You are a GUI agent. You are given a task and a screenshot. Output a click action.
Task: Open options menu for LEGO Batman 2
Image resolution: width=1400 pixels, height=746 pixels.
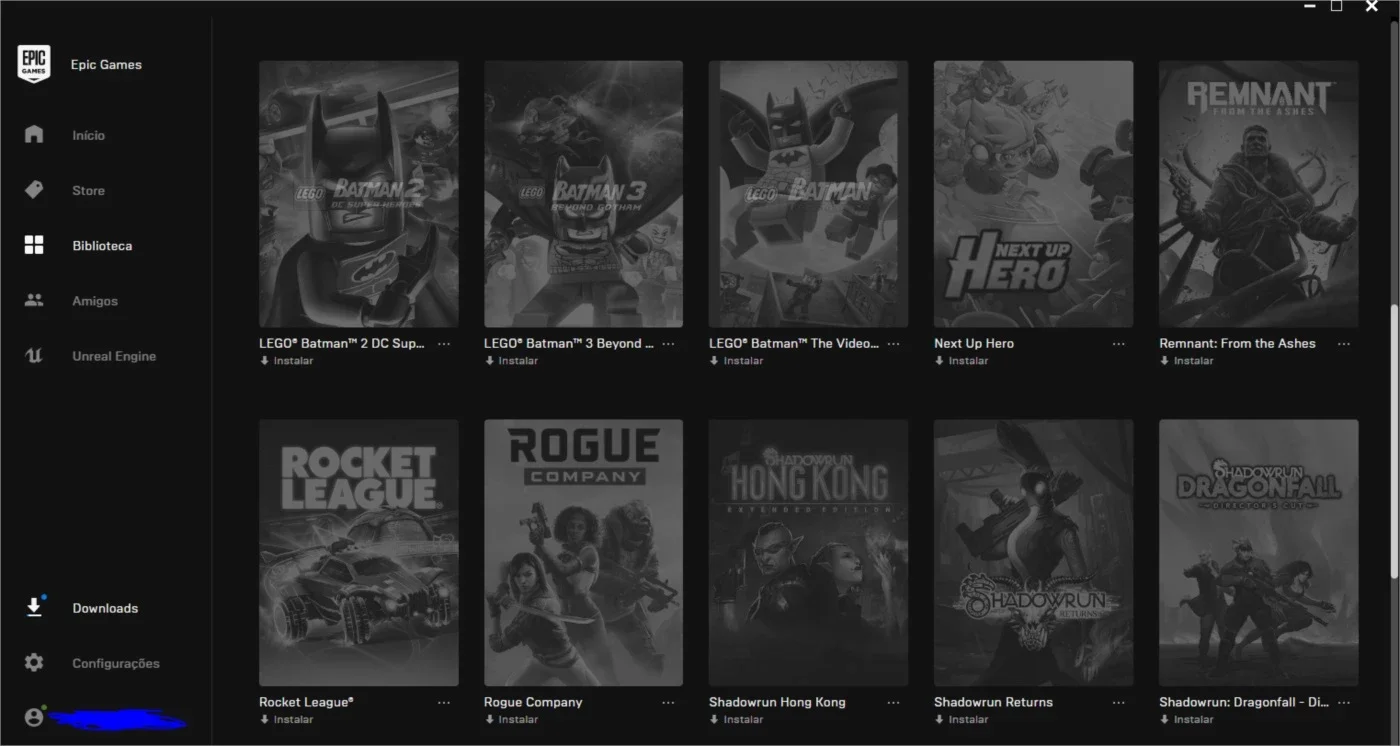[444, 344]
